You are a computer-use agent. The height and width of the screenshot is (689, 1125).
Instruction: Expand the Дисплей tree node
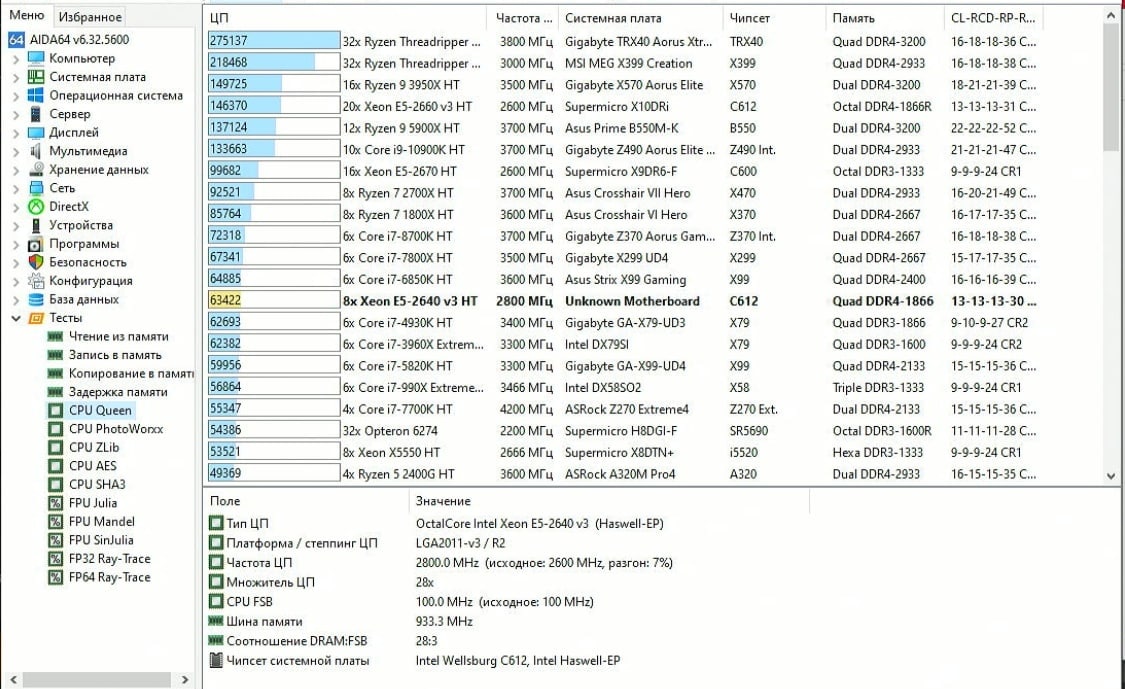click(16, 133)
